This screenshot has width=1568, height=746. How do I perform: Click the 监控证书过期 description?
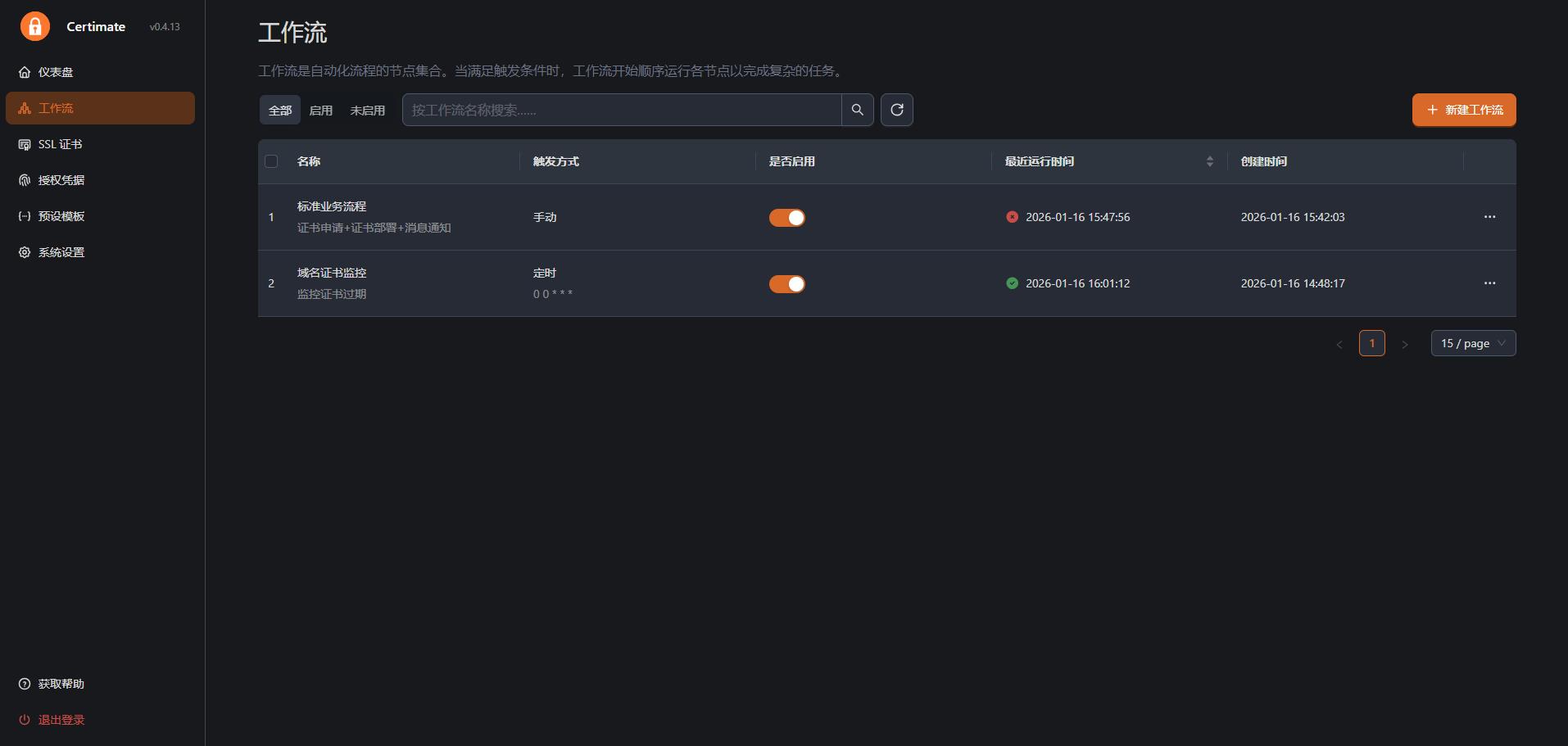click(332, 294)
